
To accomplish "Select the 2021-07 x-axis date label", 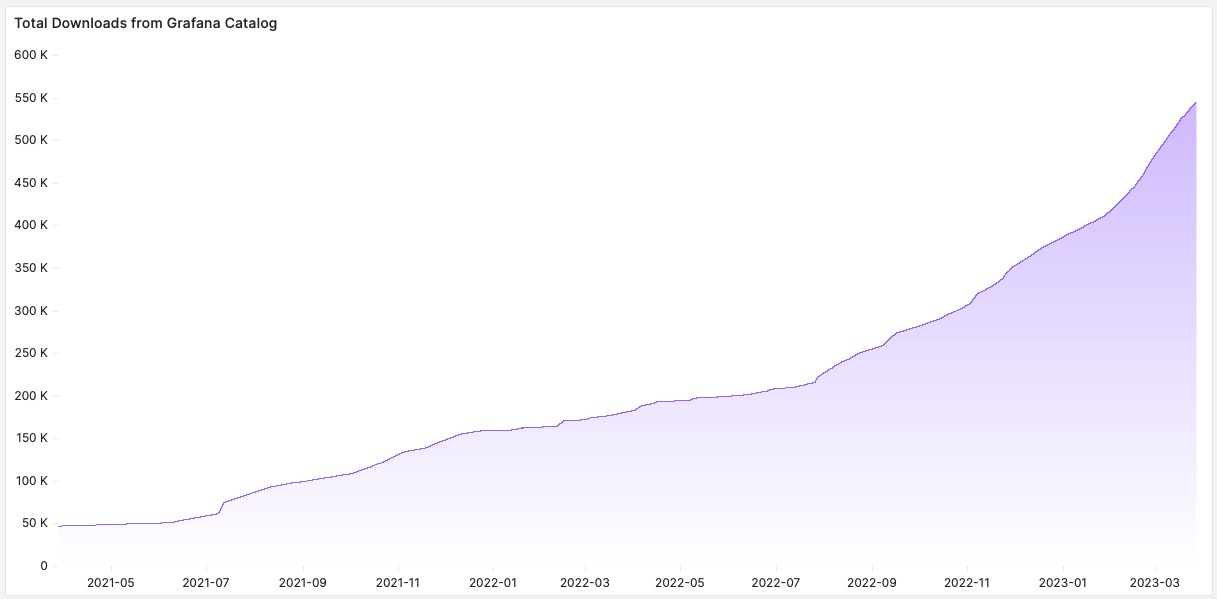I will (206, 582).
